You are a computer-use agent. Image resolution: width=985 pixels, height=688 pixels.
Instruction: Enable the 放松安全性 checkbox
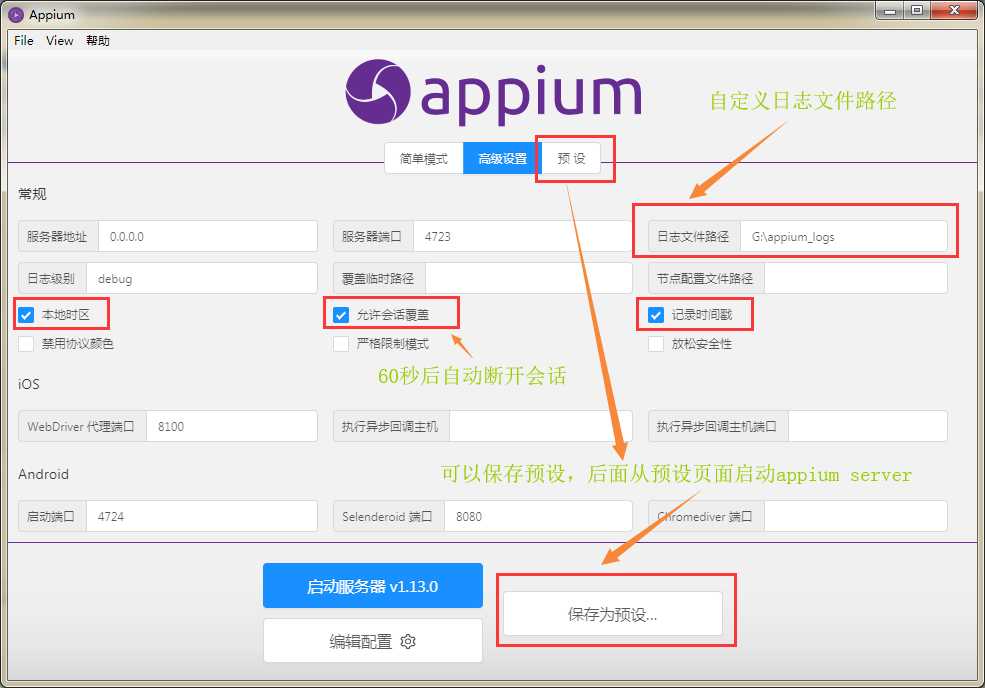(x=656, y=344)
